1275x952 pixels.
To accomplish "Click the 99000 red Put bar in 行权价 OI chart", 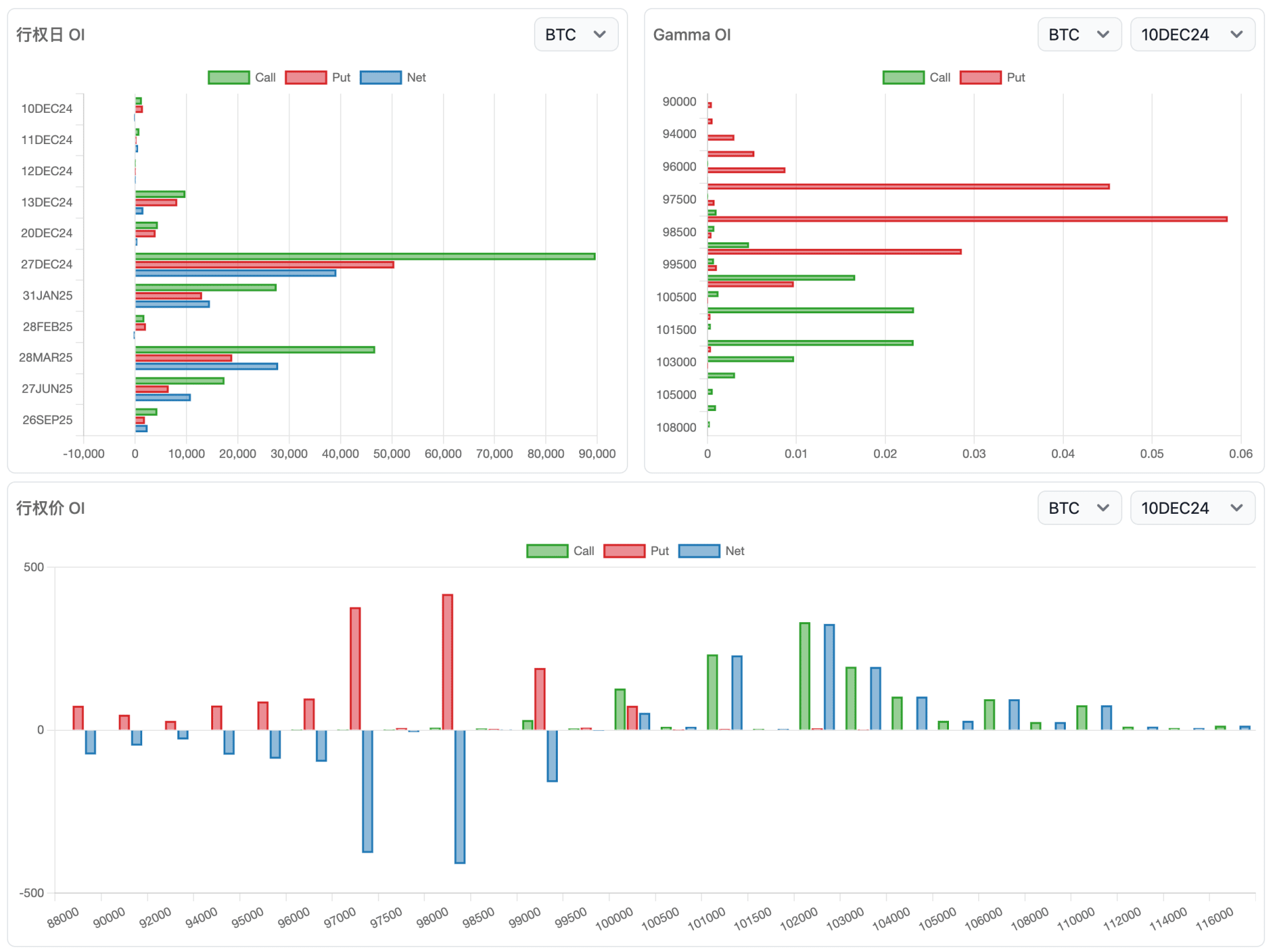I will coord(540,700).
